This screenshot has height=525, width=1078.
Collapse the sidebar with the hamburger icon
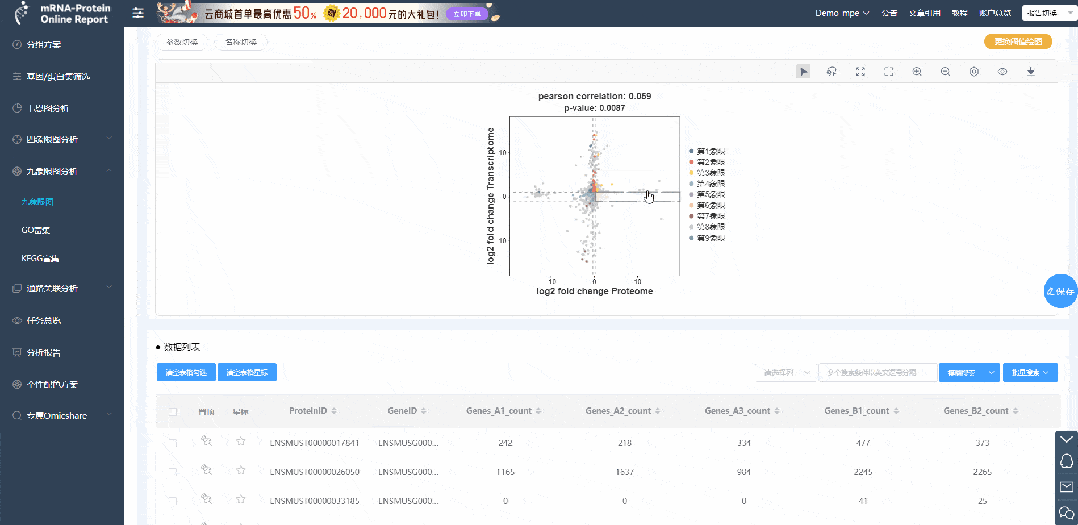pos(138,13)
